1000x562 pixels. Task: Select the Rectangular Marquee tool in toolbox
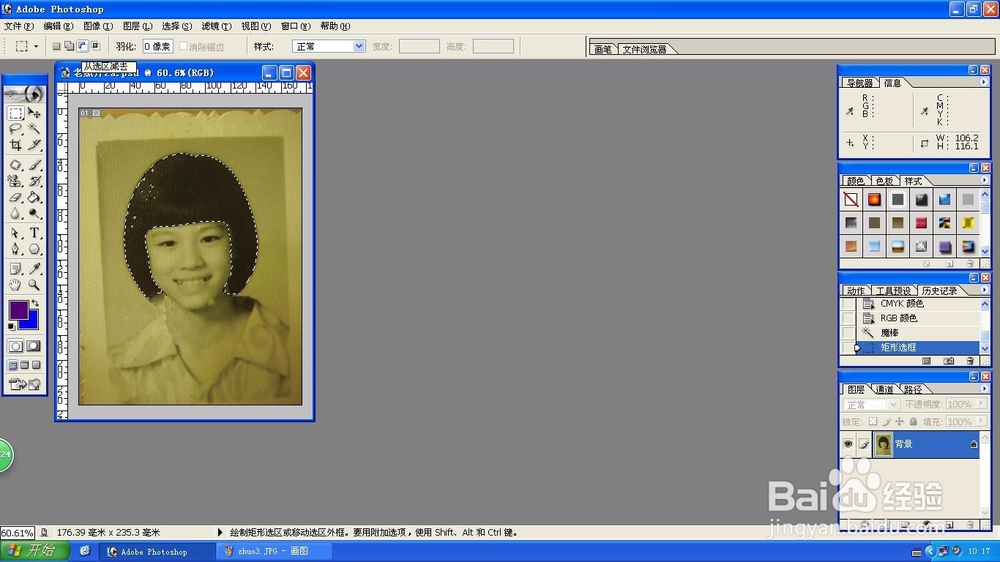coord(16,114)
